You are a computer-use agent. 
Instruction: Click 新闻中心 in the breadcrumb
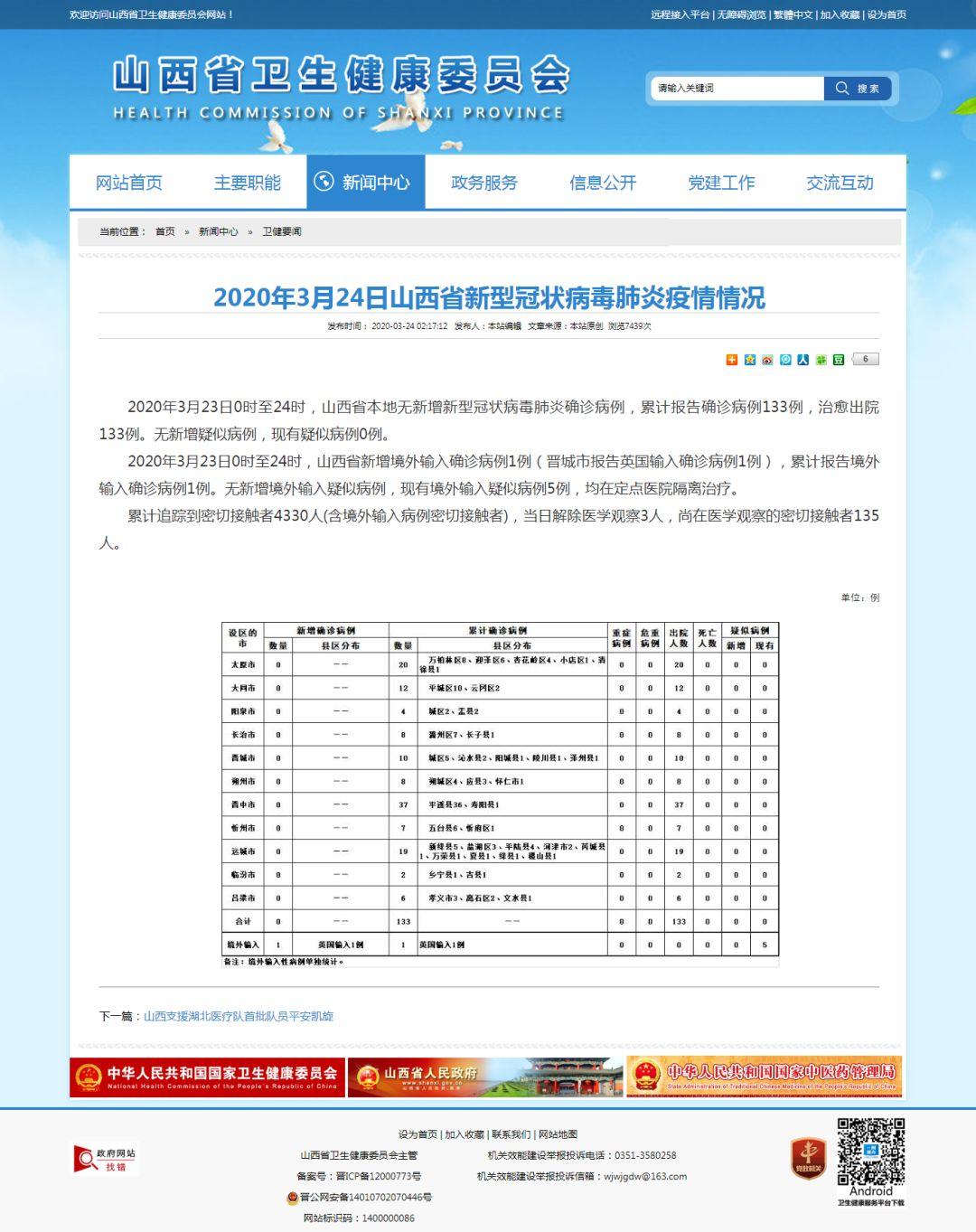(x=219, y=231)
